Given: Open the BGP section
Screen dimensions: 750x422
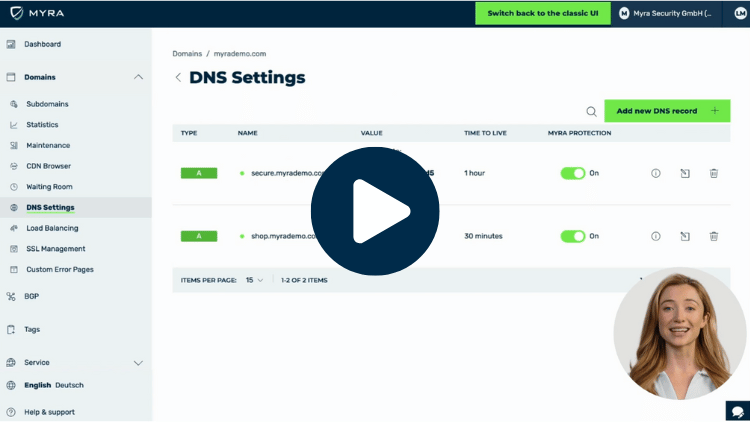Looking at the screenshot, I should pos(32,296).
